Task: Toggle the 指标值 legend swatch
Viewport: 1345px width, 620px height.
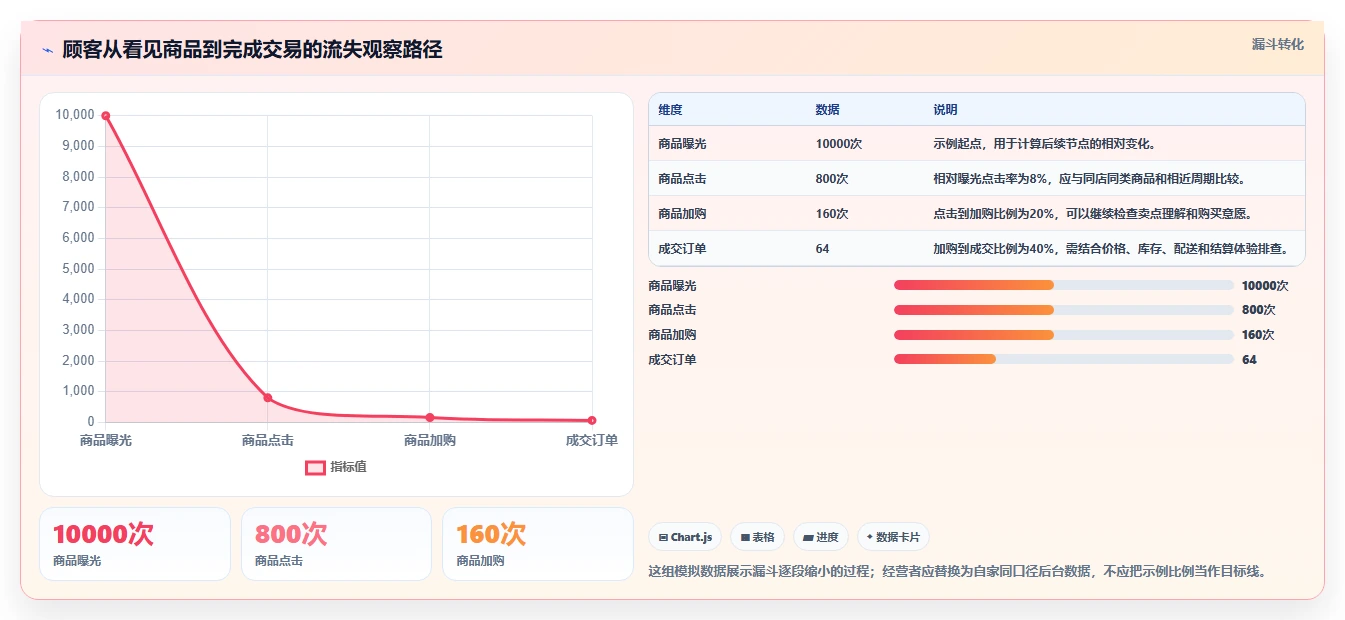Action: (x=315, y=467)
